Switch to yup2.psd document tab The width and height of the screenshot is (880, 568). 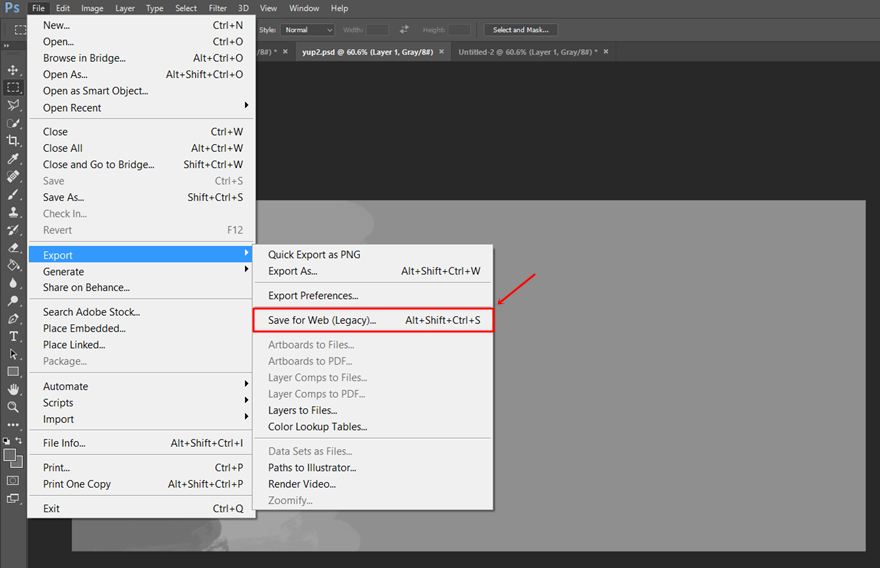coord(368,52)
